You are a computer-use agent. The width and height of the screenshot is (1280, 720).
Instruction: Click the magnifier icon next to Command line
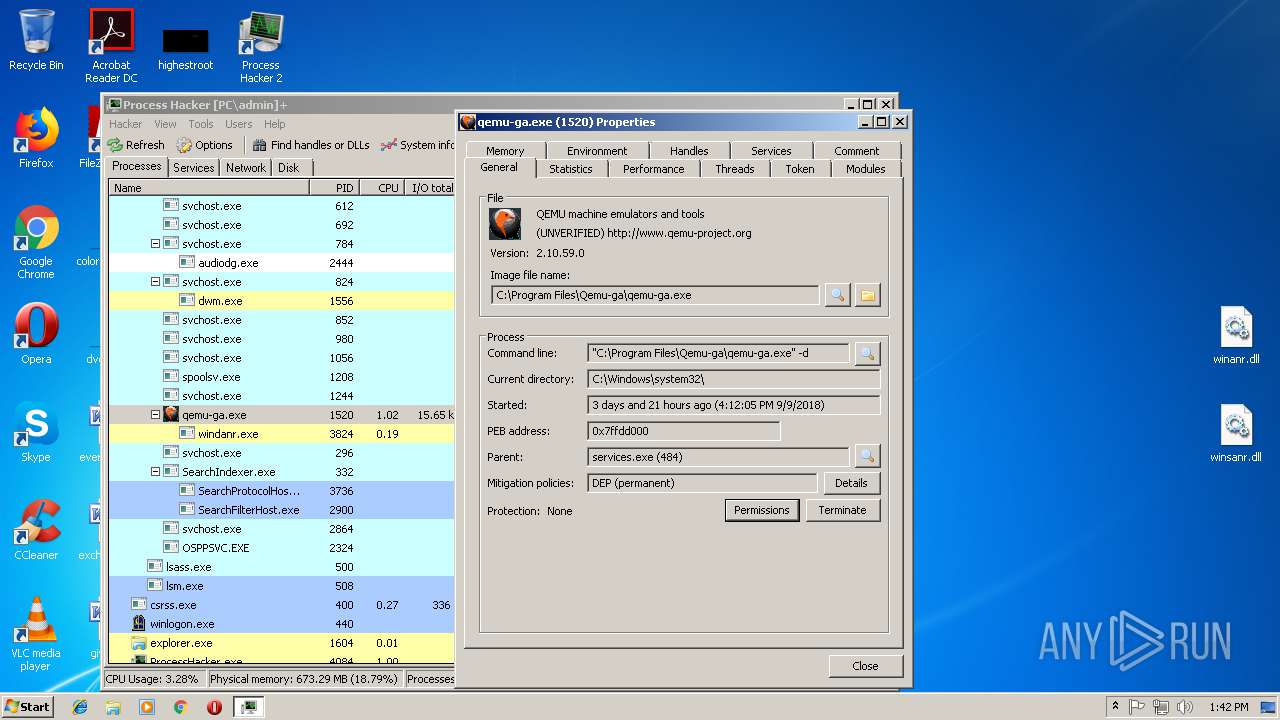[867, 353]
